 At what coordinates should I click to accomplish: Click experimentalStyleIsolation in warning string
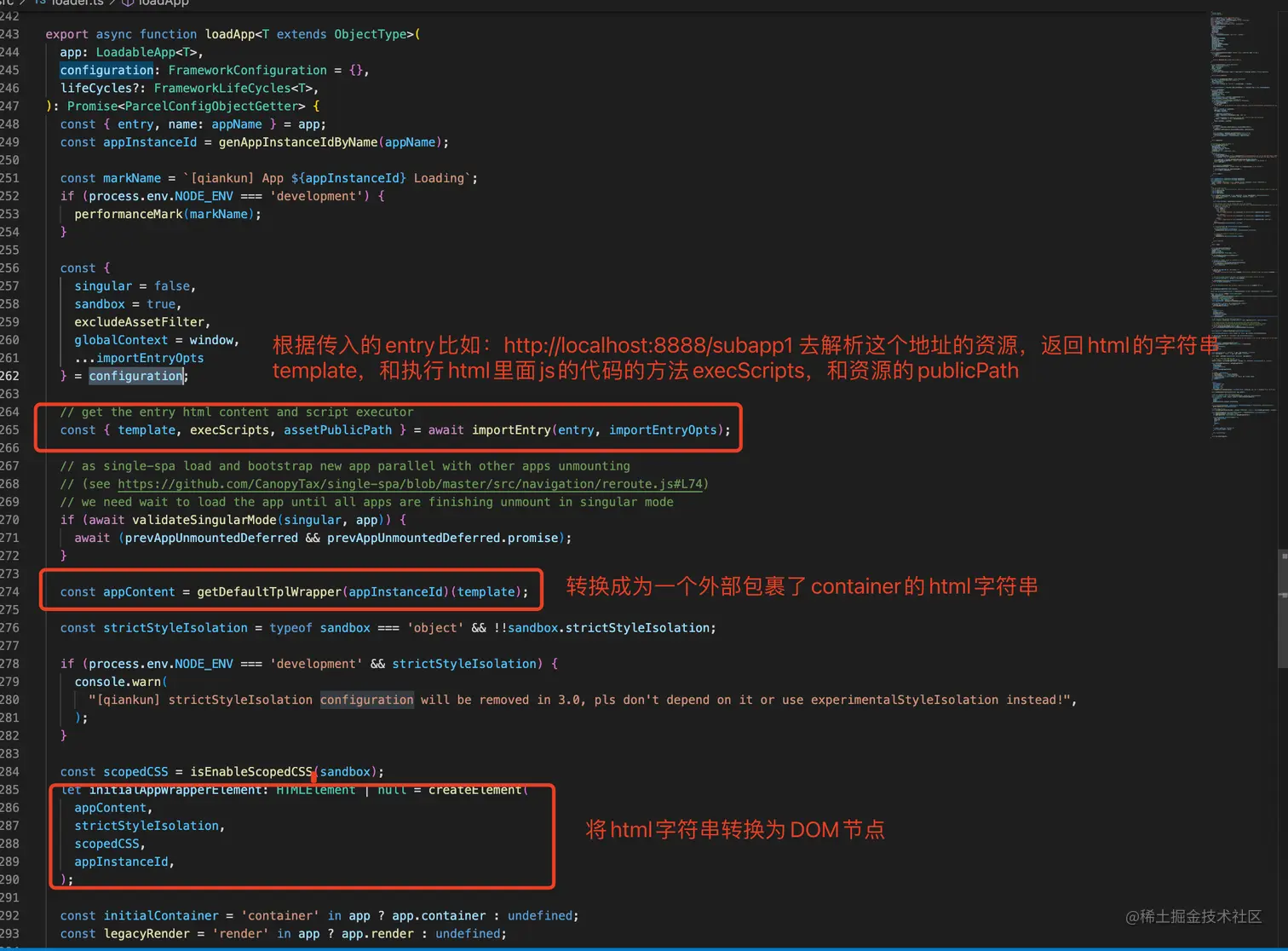[x=905, y=700]
